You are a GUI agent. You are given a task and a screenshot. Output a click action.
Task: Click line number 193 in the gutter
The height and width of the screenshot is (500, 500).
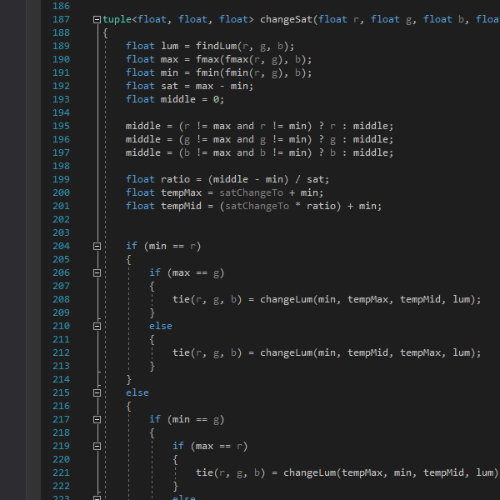(x=61, y=99)
